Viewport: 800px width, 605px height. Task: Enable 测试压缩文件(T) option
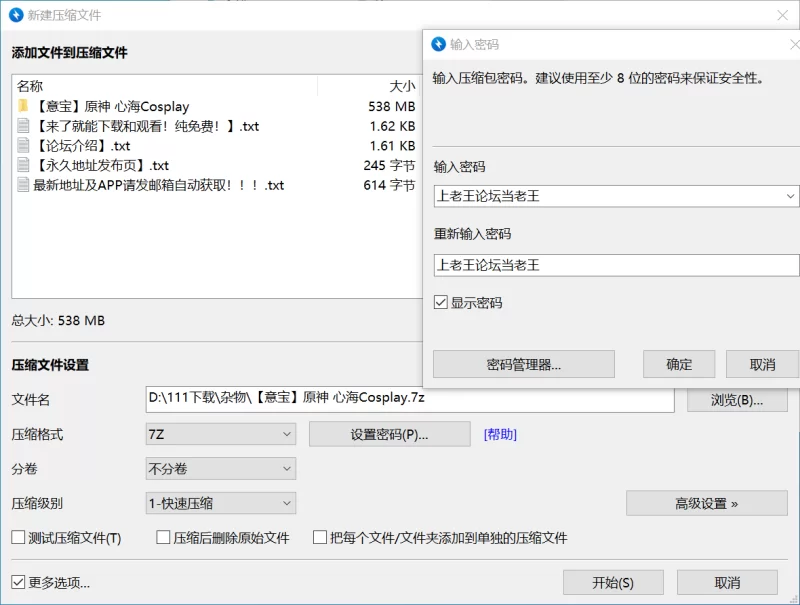click(x=18, y=538)
